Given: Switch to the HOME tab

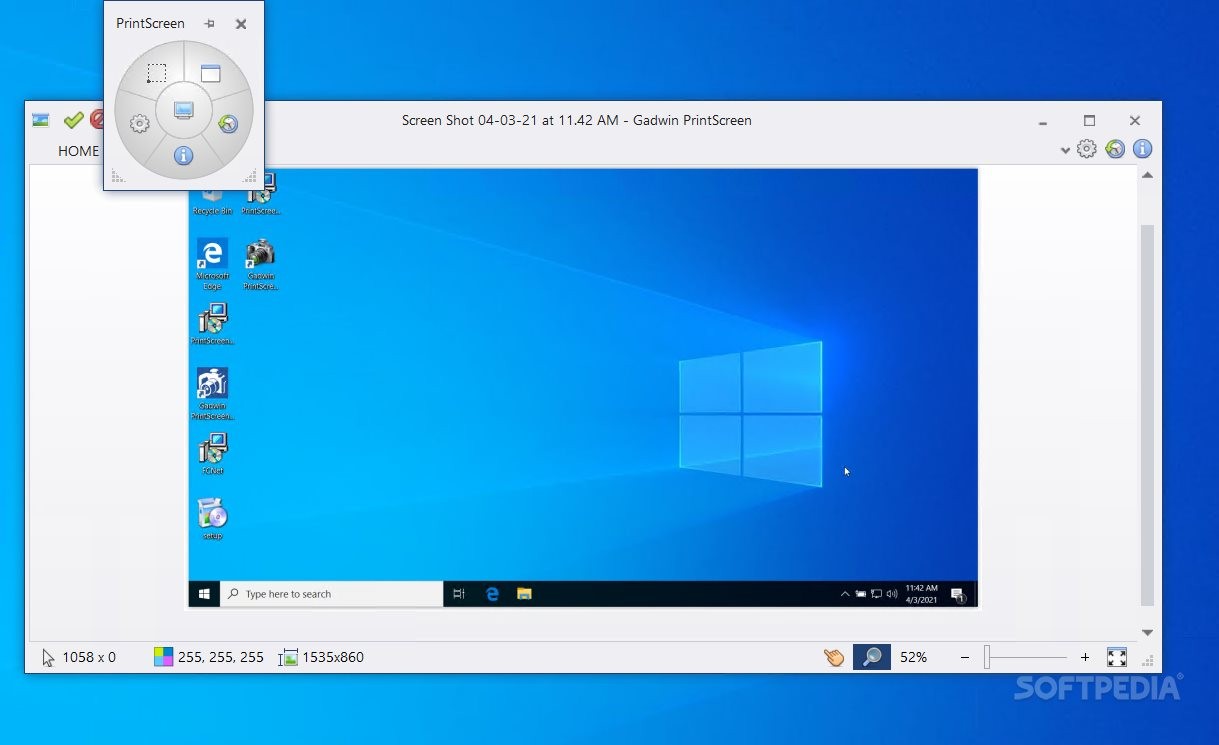Looking at the screenshot, I should [78, 151].
